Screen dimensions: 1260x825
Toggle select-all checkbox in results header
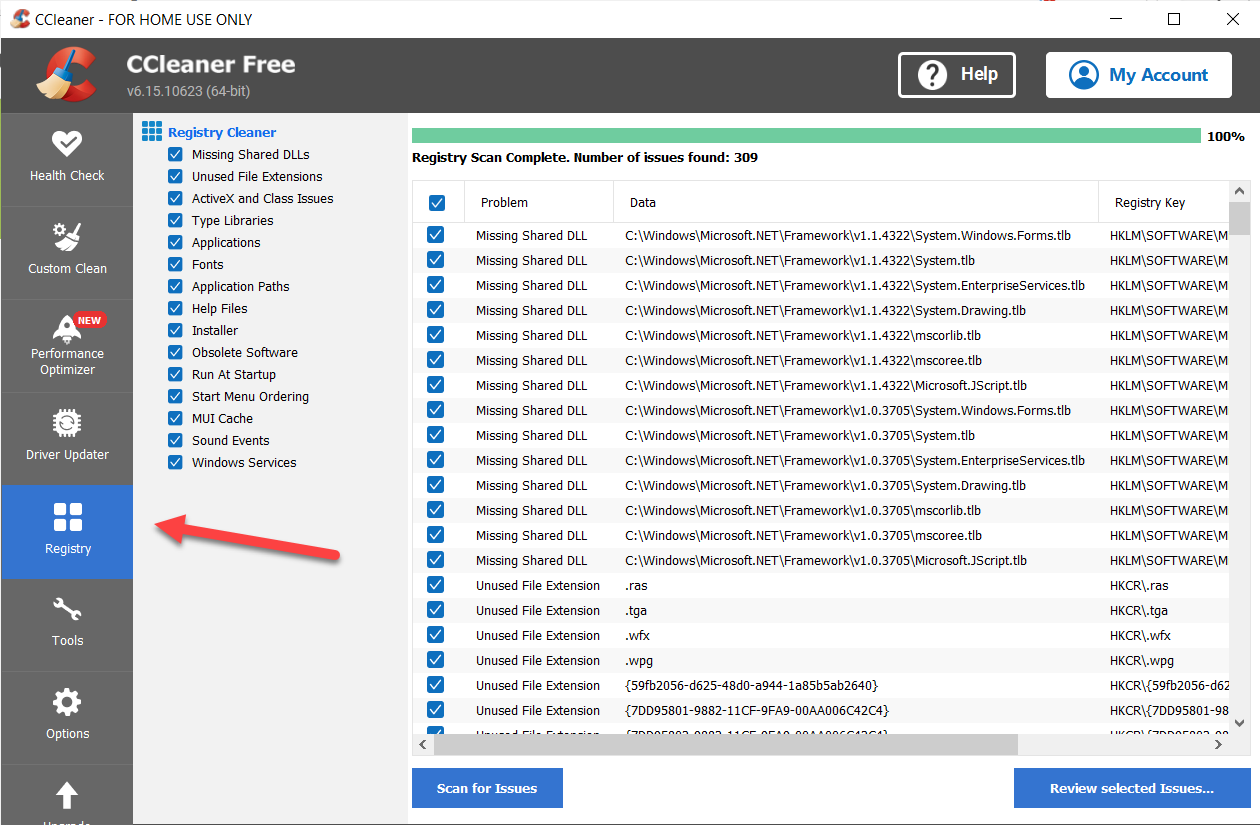click(437, 203)
